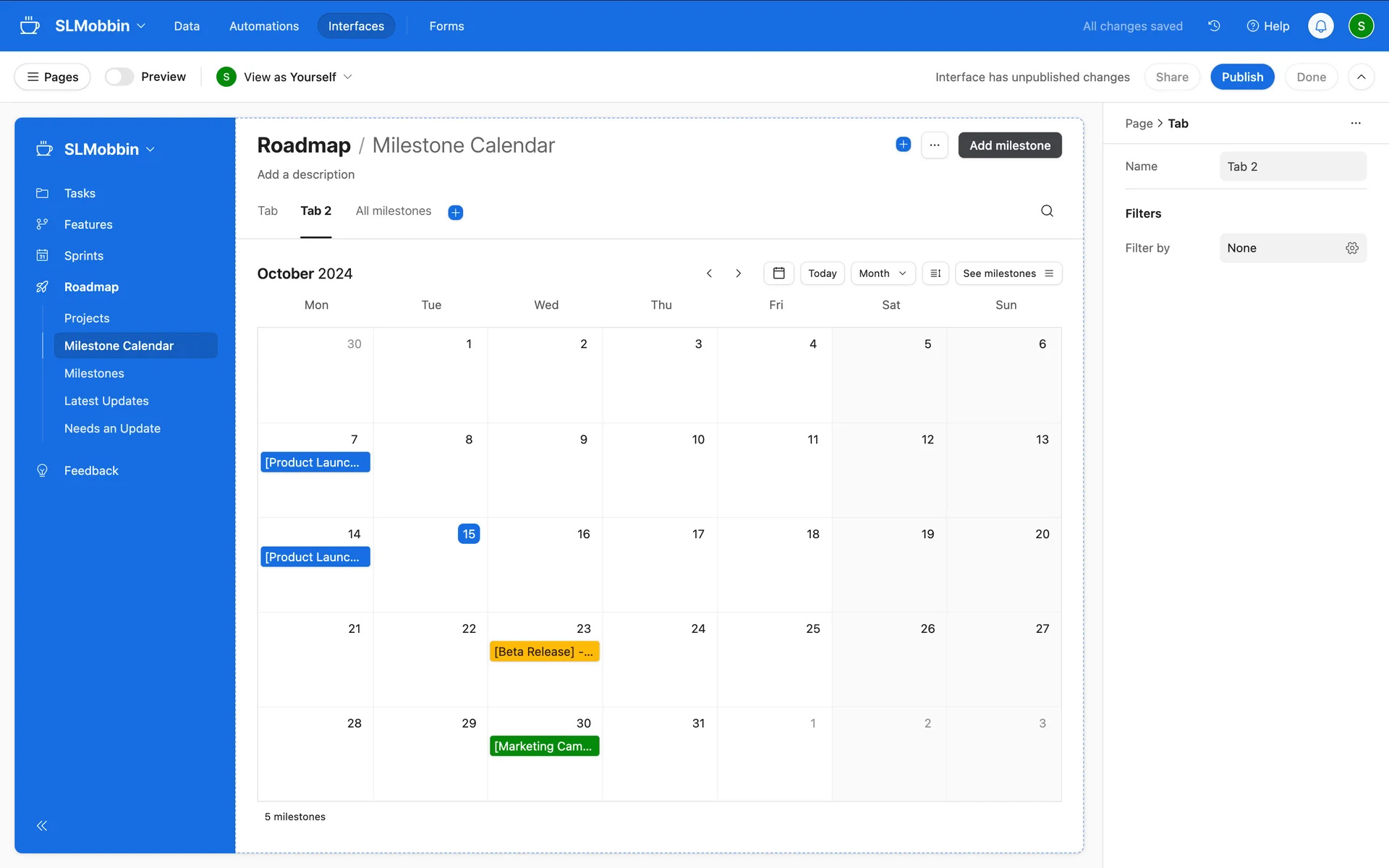Viewport: 1389px width, 868px height.
Task: Collapse the top toolbar with up chevron
Action: [1361, 77]
